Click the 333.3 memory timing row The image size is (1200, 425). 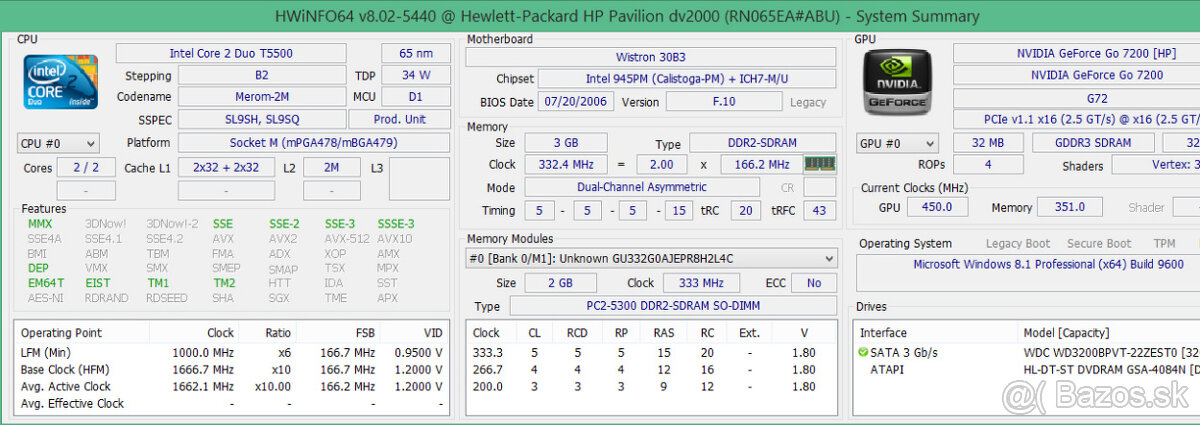pyautogui.click(x=652, y=353)
